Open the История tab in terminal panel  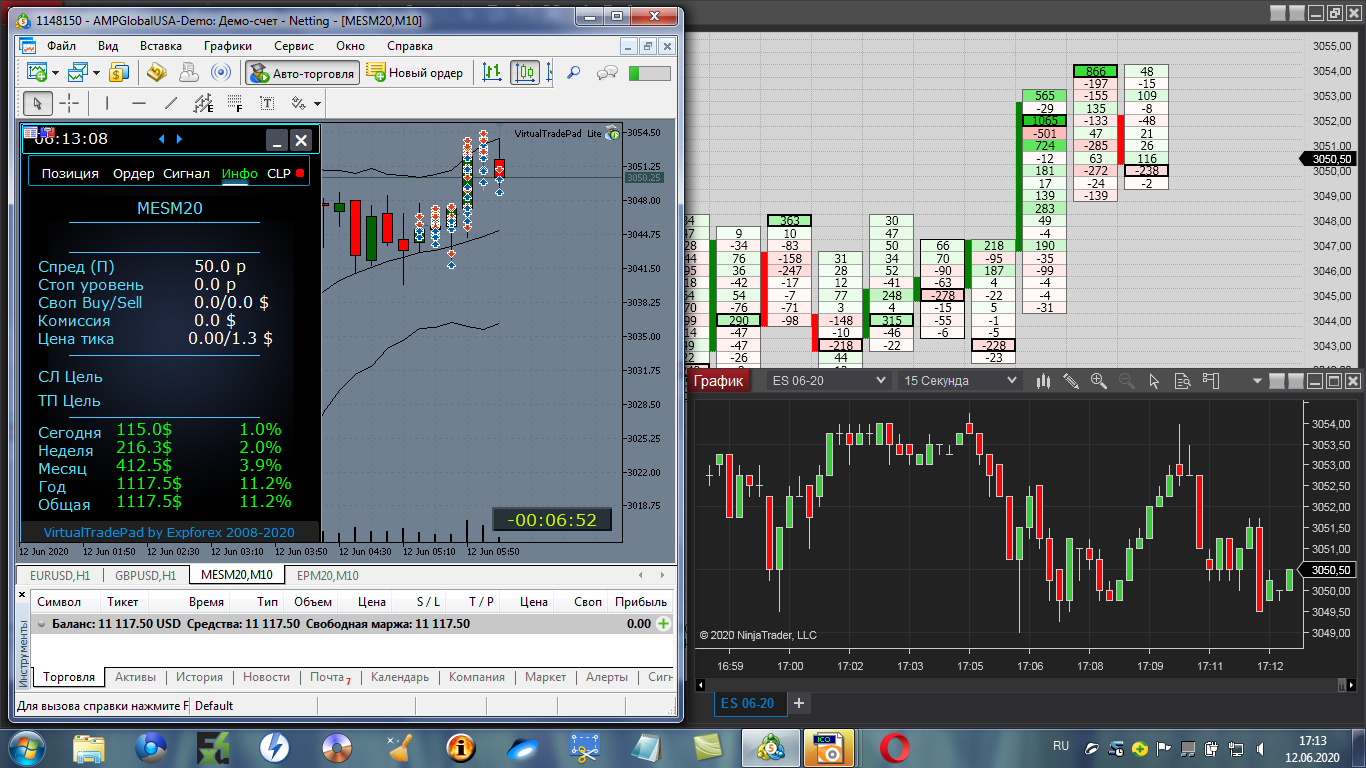(199, 677)
